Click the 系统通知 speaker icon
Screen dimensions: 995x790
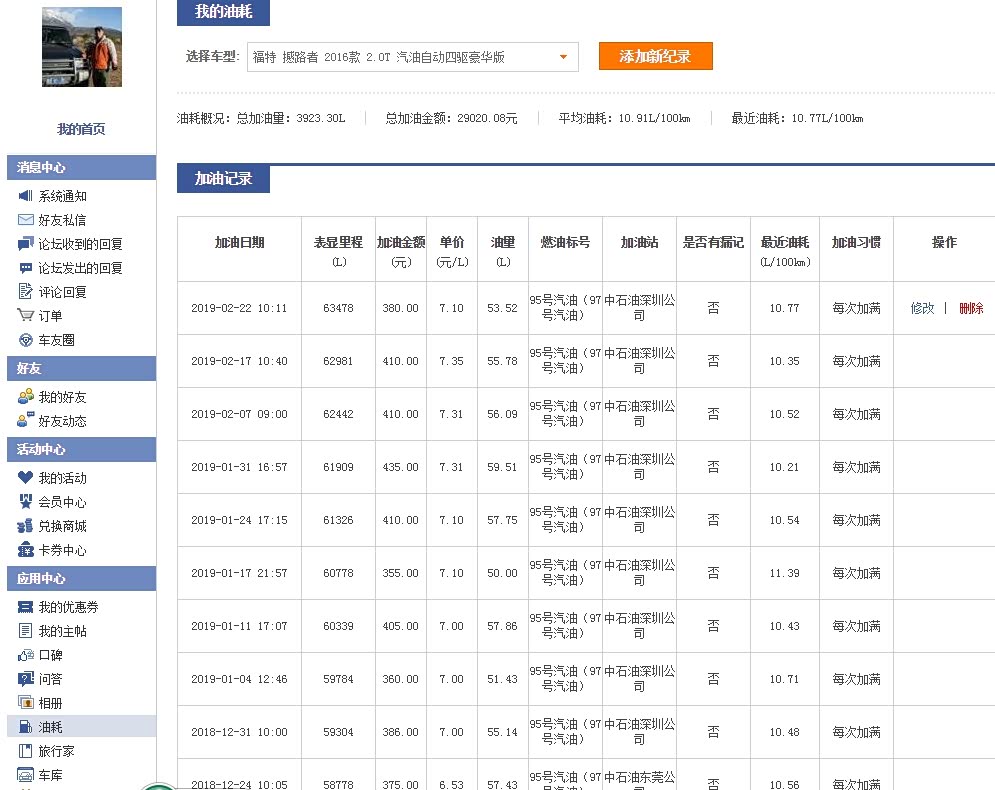26,196
